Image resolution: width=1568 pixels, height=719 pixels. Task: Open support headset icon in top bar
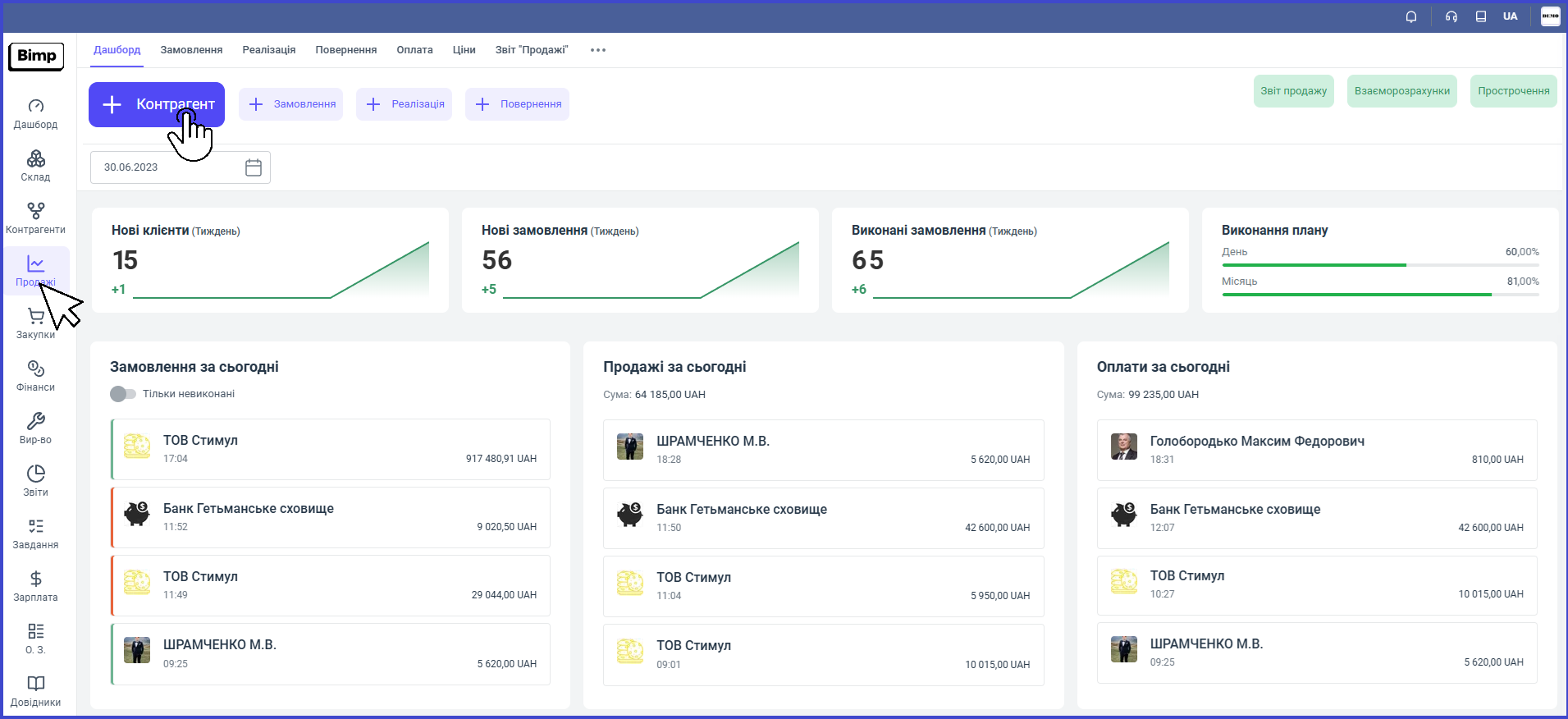pos(1451,16)
